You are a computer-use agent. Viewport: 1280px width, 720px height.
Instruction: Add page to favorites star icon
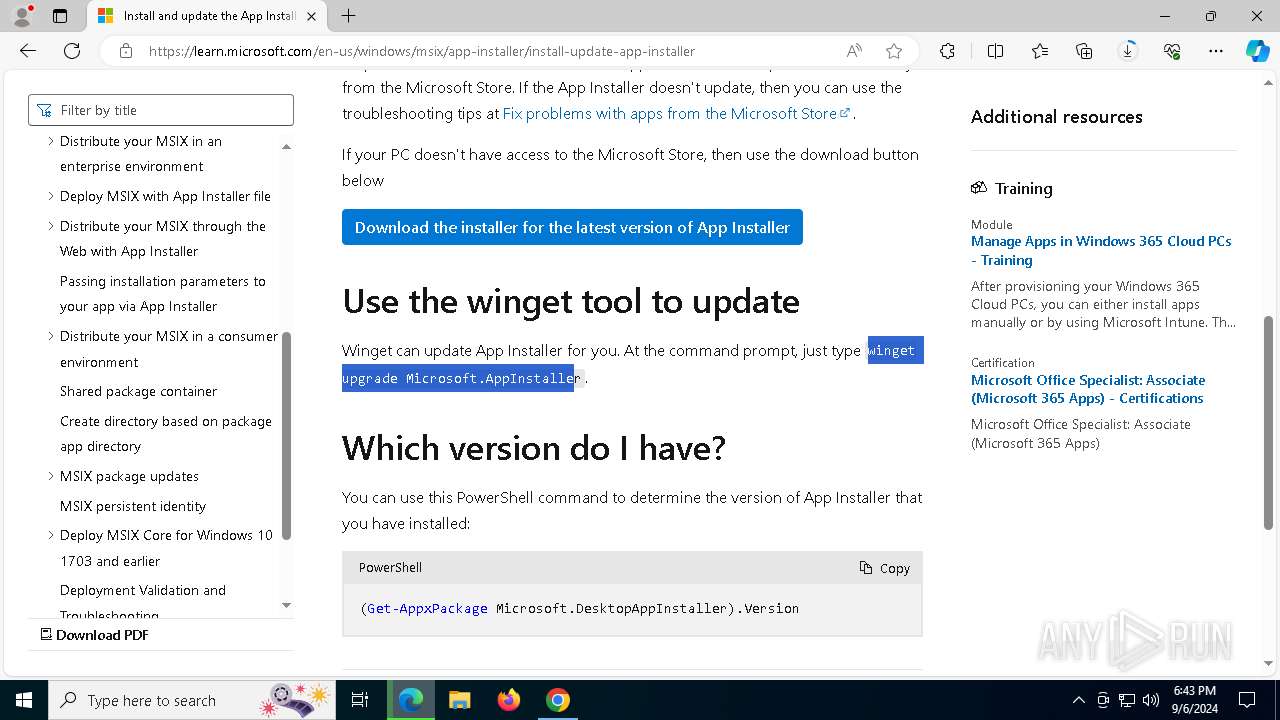click(x=894, y=51)
